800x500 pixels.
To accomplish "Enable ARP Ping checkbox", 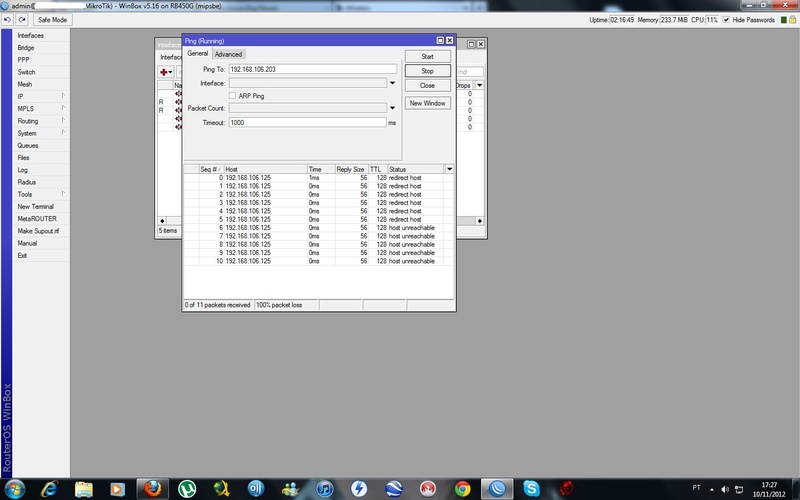I will pyautogui.click(x=232, y=96).
